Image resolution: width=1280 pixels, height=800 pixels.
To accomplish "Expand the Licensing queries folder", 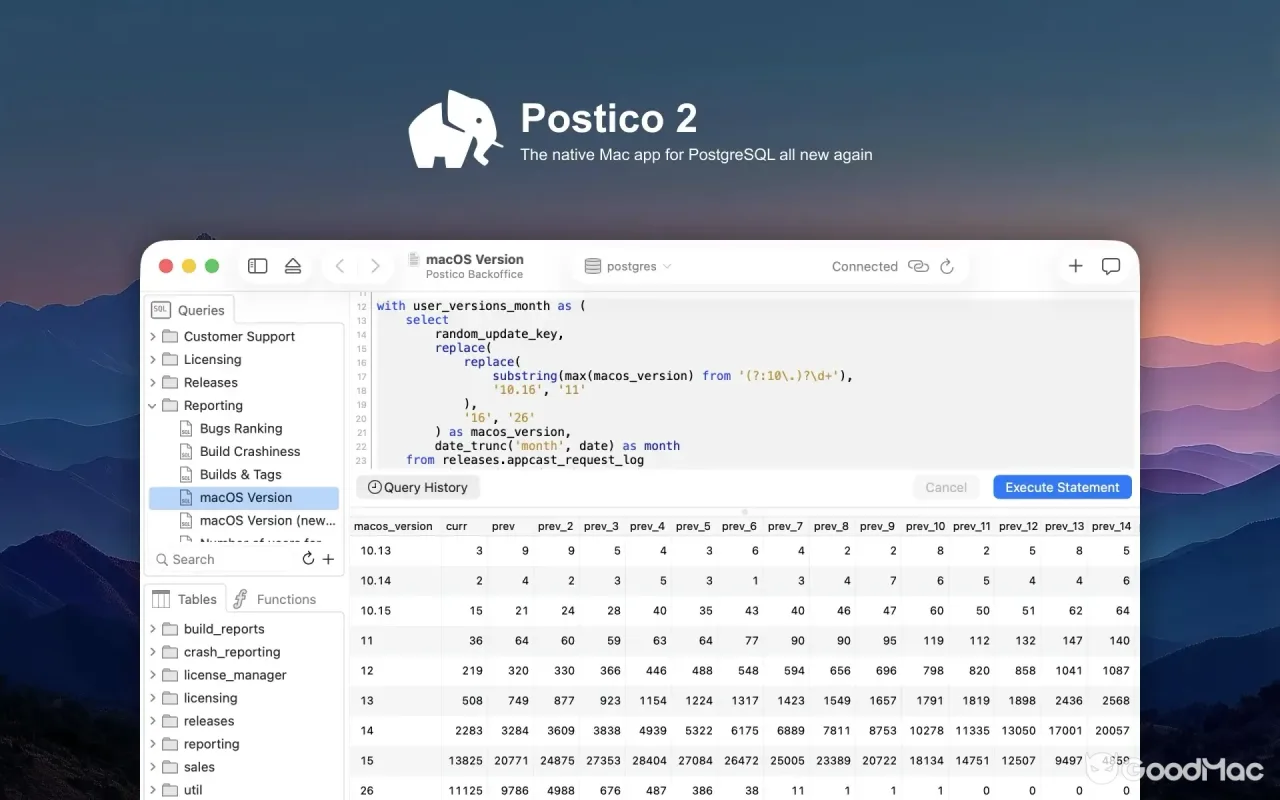I will click(153, 360).
